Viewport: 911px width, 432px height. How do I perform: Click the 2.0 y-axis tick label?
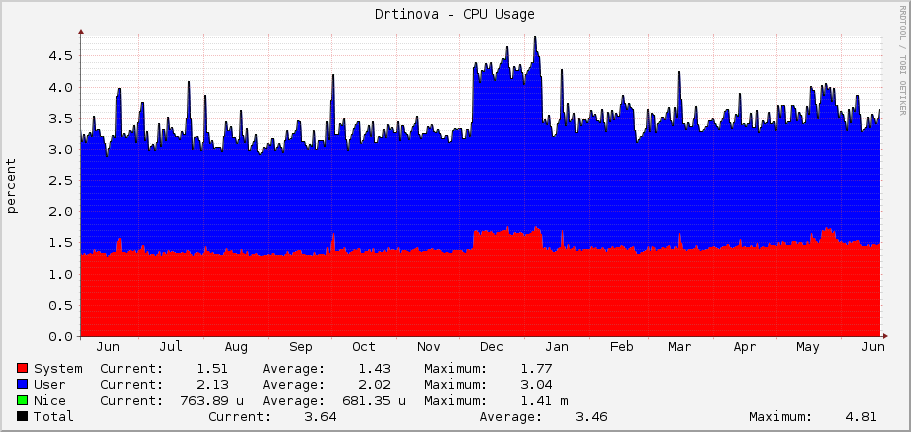(x=59, y=212)
